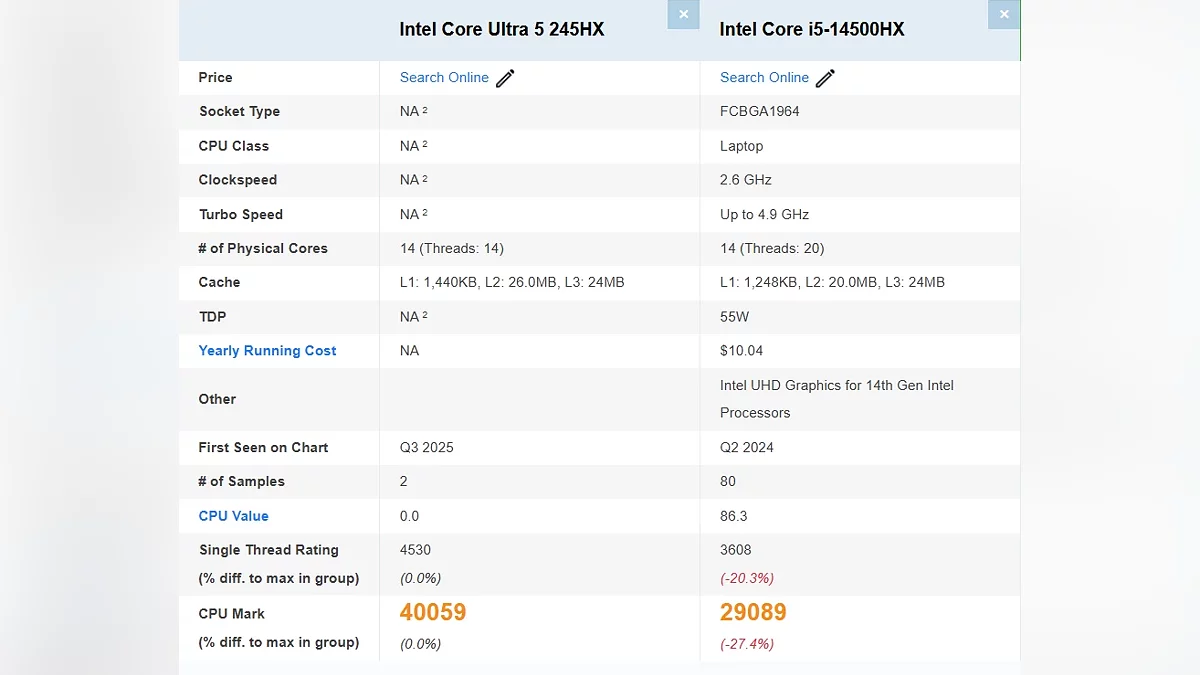Click the 3608 single thread rating
The width and height of the screenshot is (1200, 675).
tap(735, 549)
